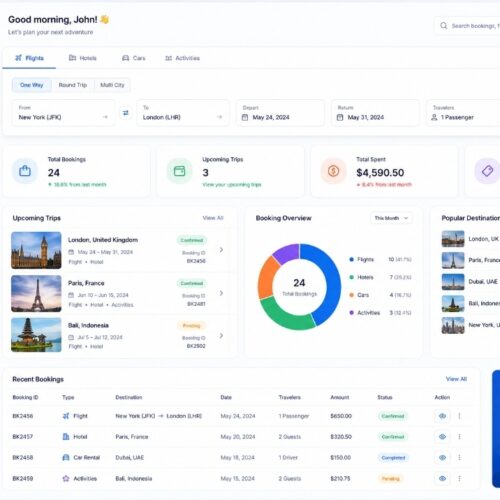Click the Total Bookings bag icon
The width and height of the screenshot is (500, 500).
(25, 171)
